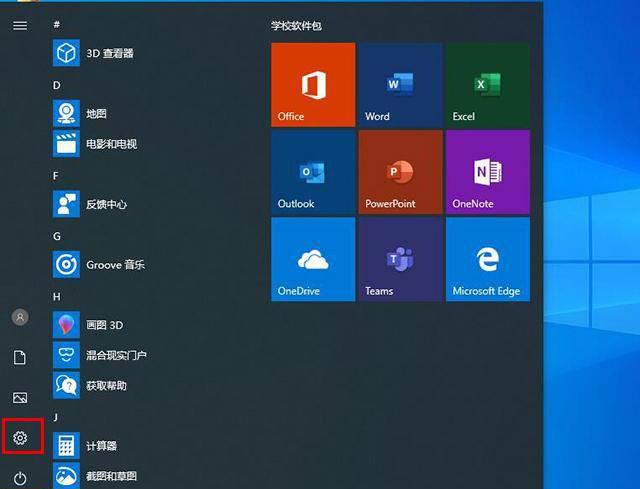Open the Documents folder sidebar icon

(20, 357)
